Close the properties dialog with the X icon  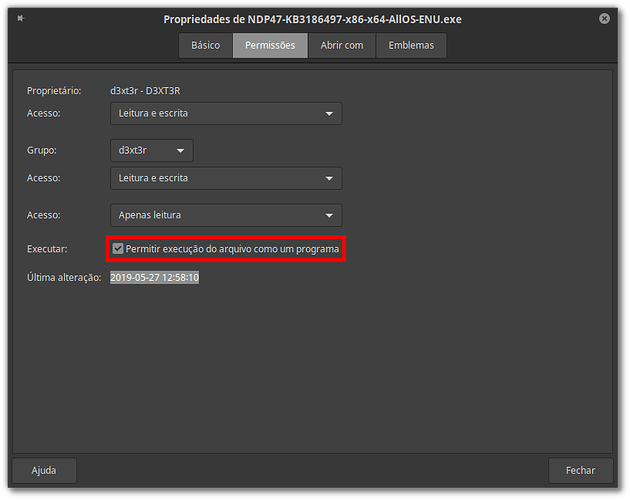pos(605,19)
